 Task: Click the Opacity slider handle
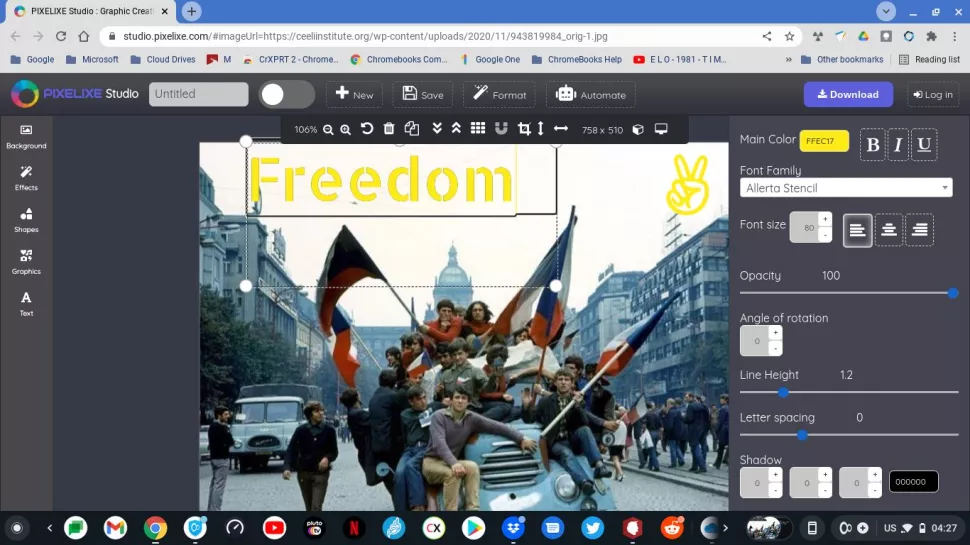[953, 293]
